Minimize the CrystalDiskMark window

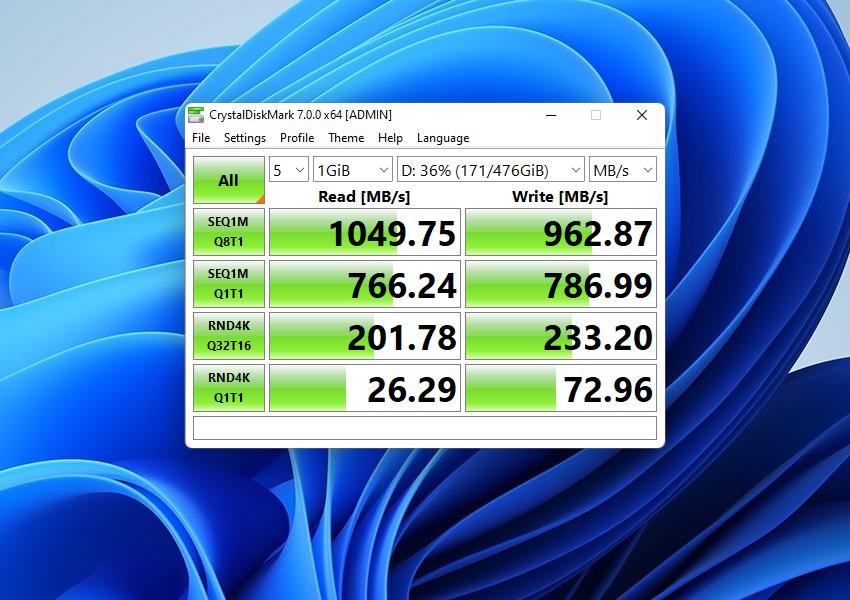tap(551, 115)
